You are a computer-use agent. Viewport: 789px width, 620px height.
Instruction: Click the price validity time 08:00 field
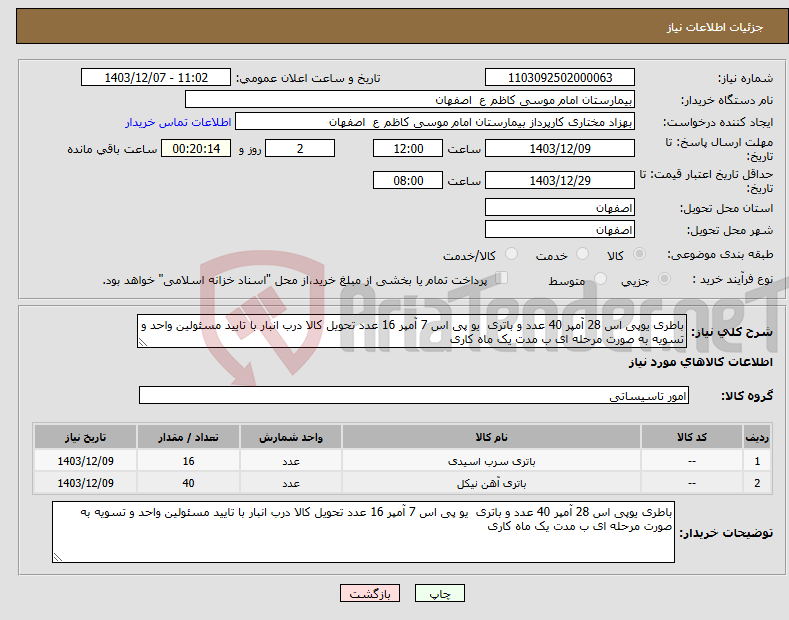(408, 180)
